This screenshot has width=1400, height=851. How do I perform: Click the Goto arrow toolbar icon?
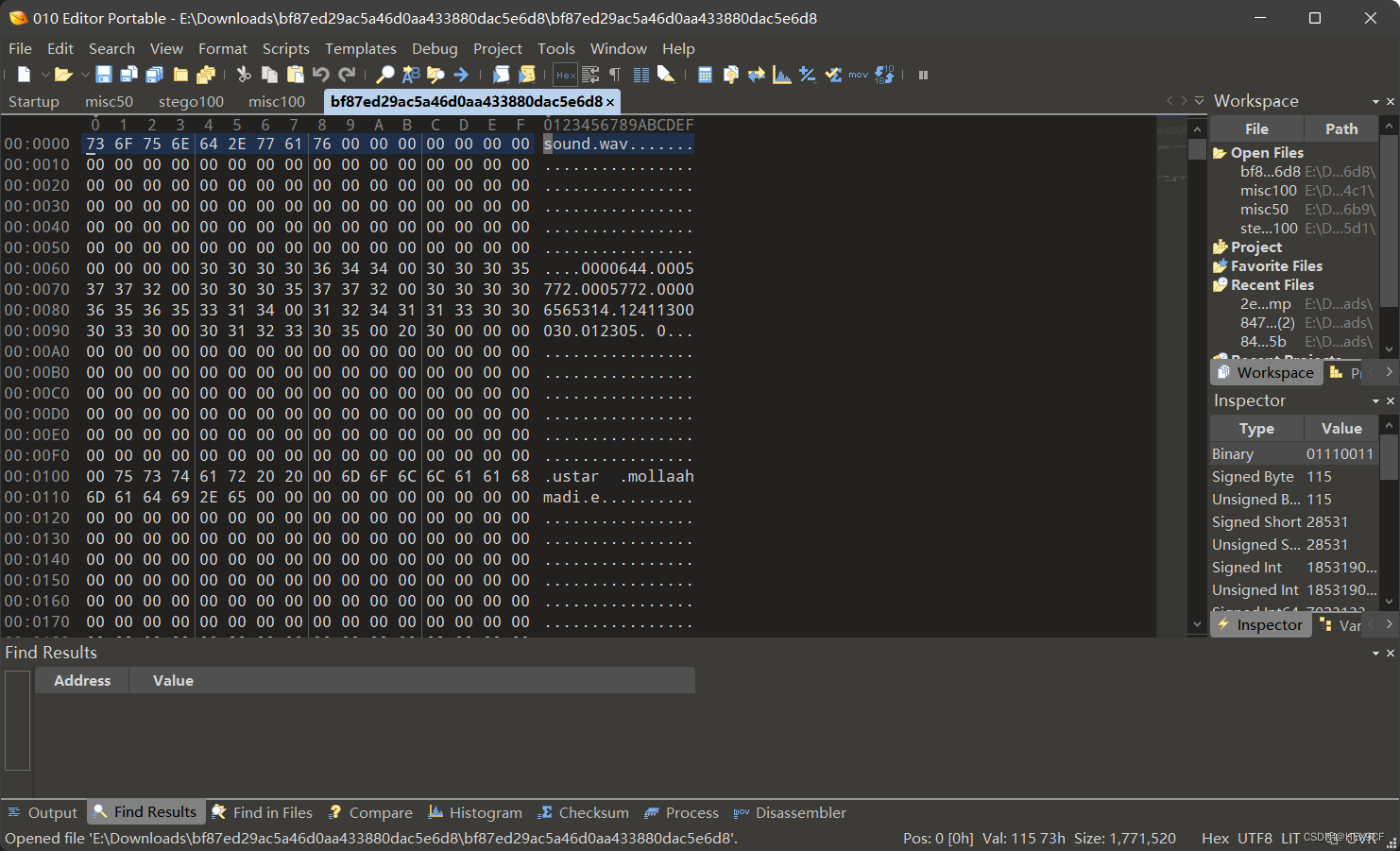(x=460, y=74)
